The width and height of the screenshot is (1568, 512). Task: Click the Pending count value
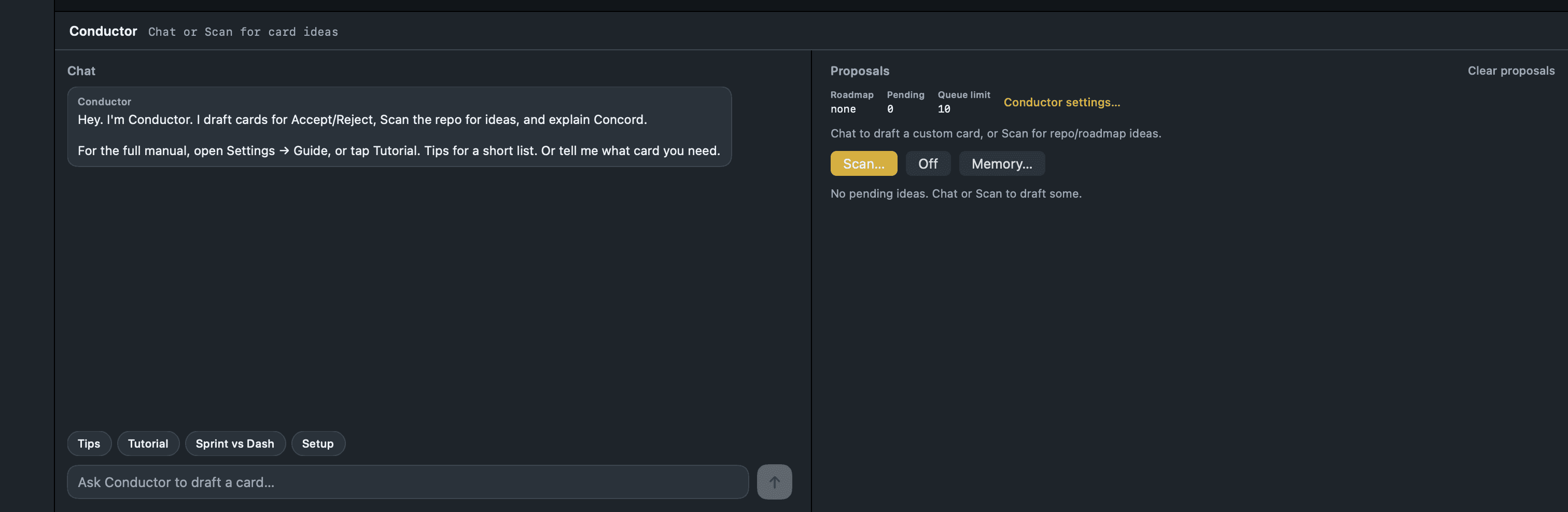pyautogui.click(x=890, y=109)
